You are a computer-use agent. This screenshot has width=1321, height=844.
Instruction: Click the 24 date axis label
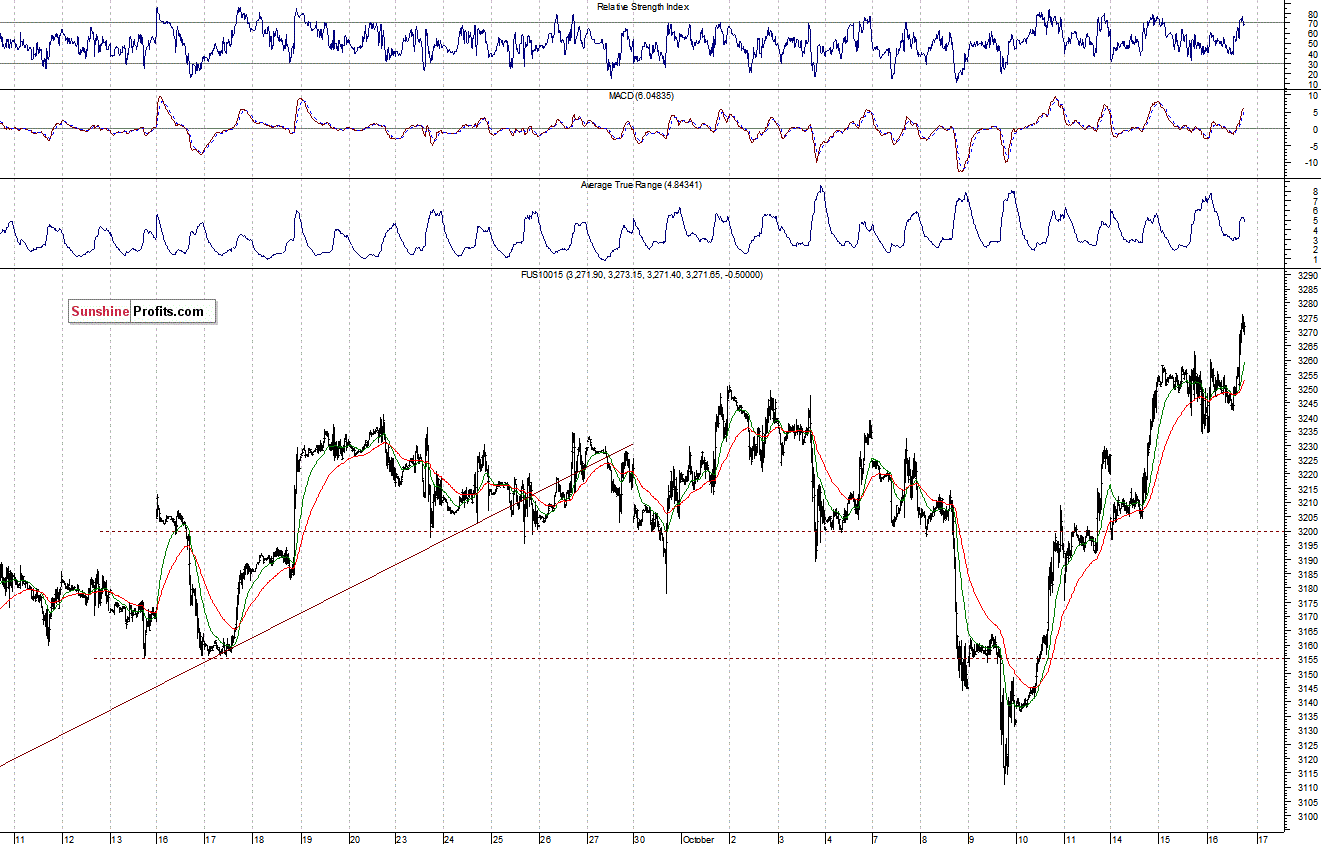(450, 838)
